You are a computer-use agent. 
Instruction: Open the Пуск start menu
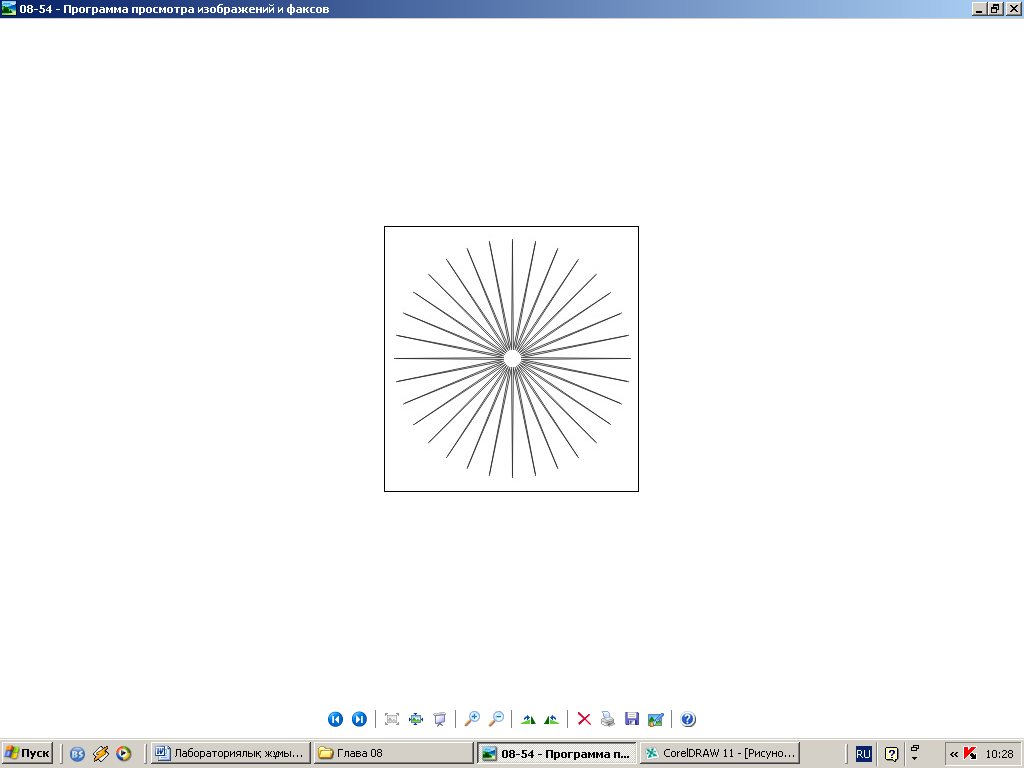[27, 753]
